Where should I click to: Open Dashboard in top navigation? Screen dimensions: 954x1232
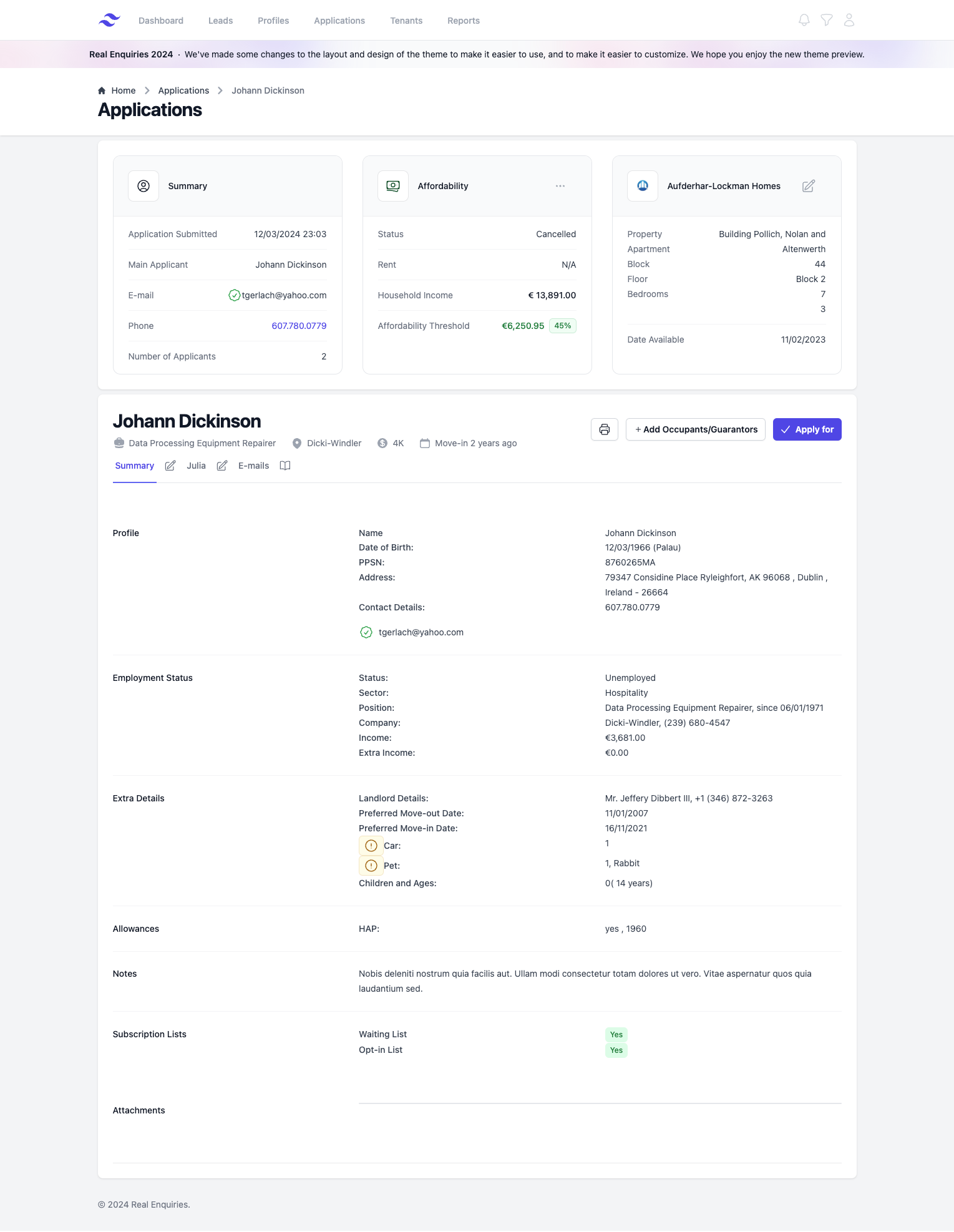161,21
